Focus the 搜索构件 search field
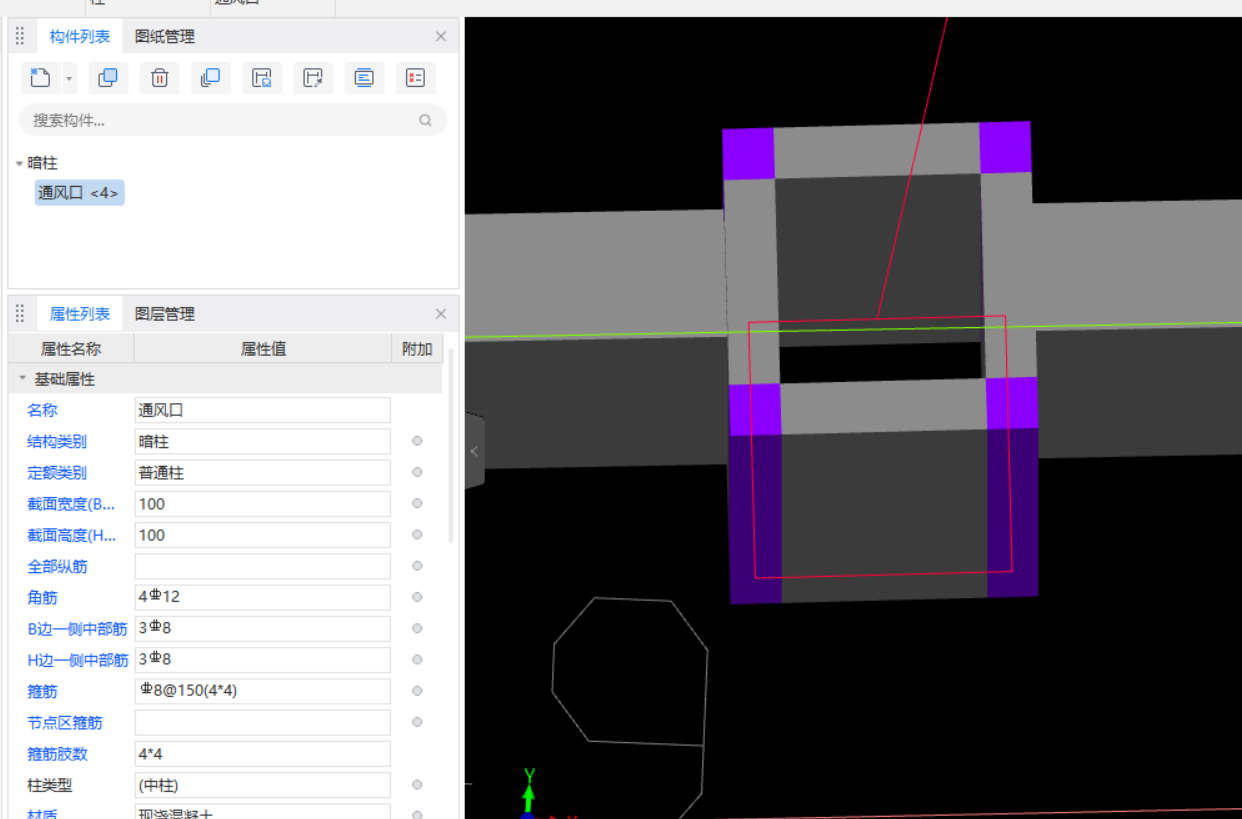The height and width of the screenshot is (819, 1242). click(x=232, y=120)
